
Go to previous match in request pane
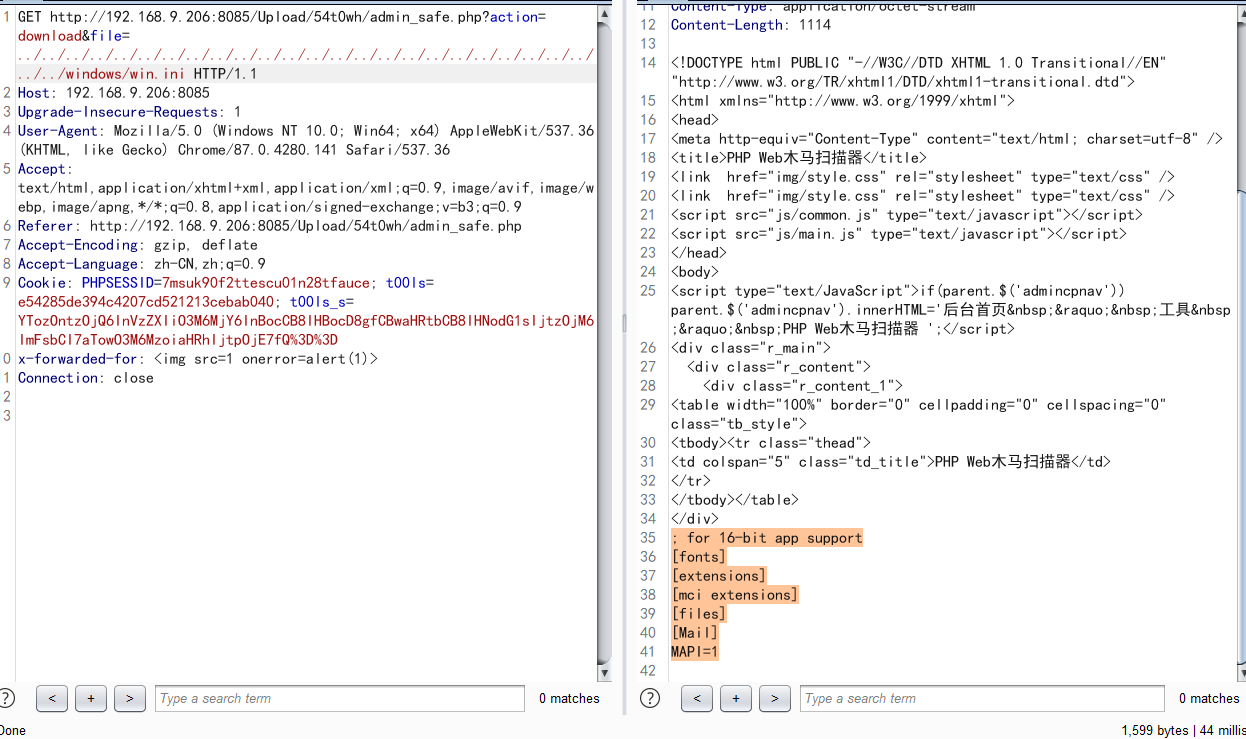[52, 698]
